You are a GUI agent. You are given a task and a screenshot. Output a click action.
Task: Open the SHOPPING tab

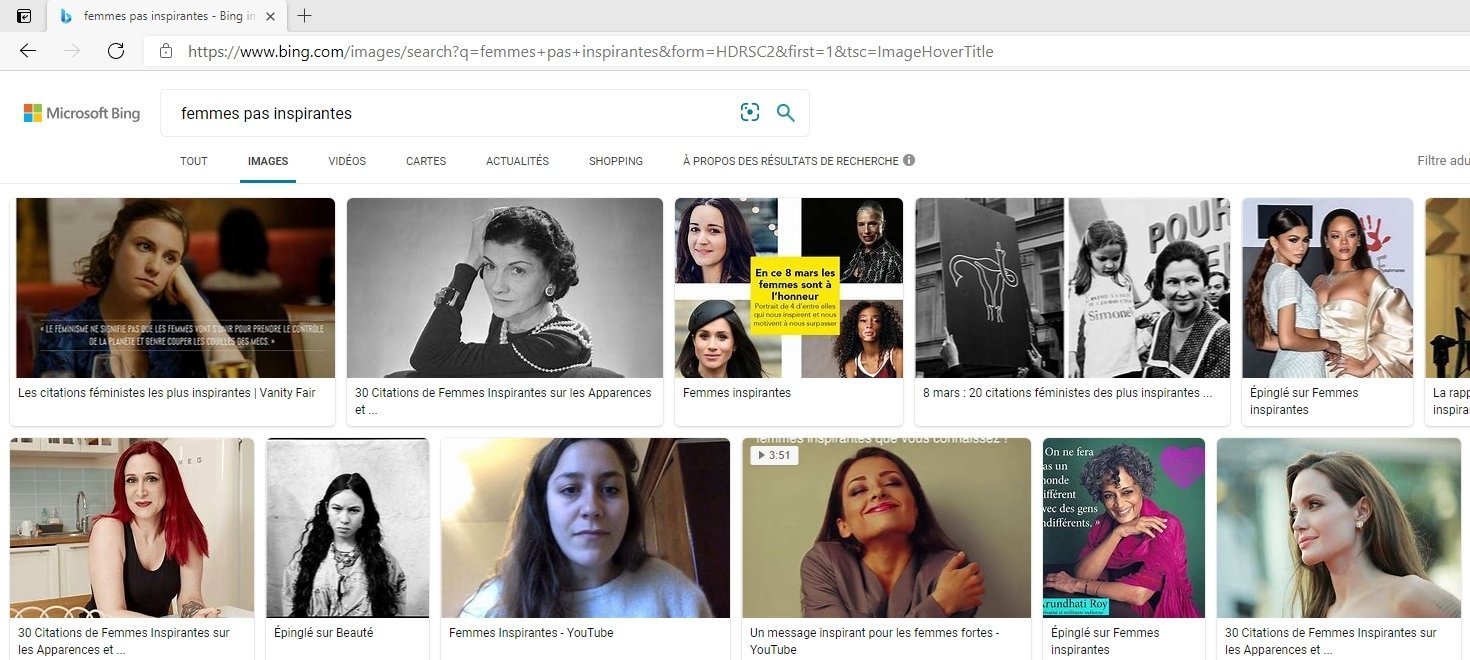(616, 161)
